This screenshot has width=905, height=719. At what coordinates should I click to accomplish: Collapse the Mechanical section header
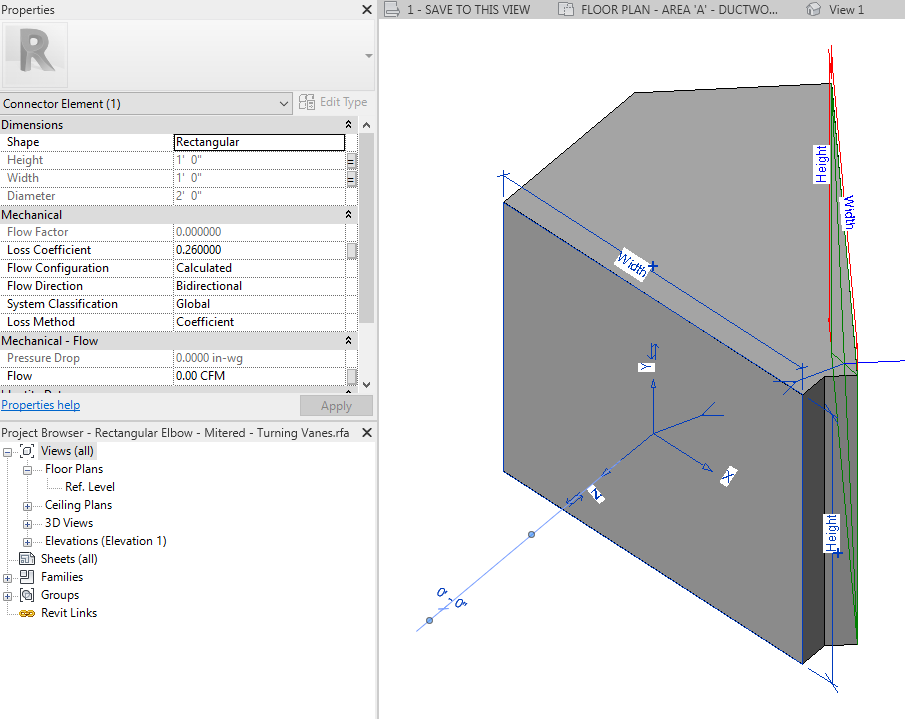coord(347,214)
